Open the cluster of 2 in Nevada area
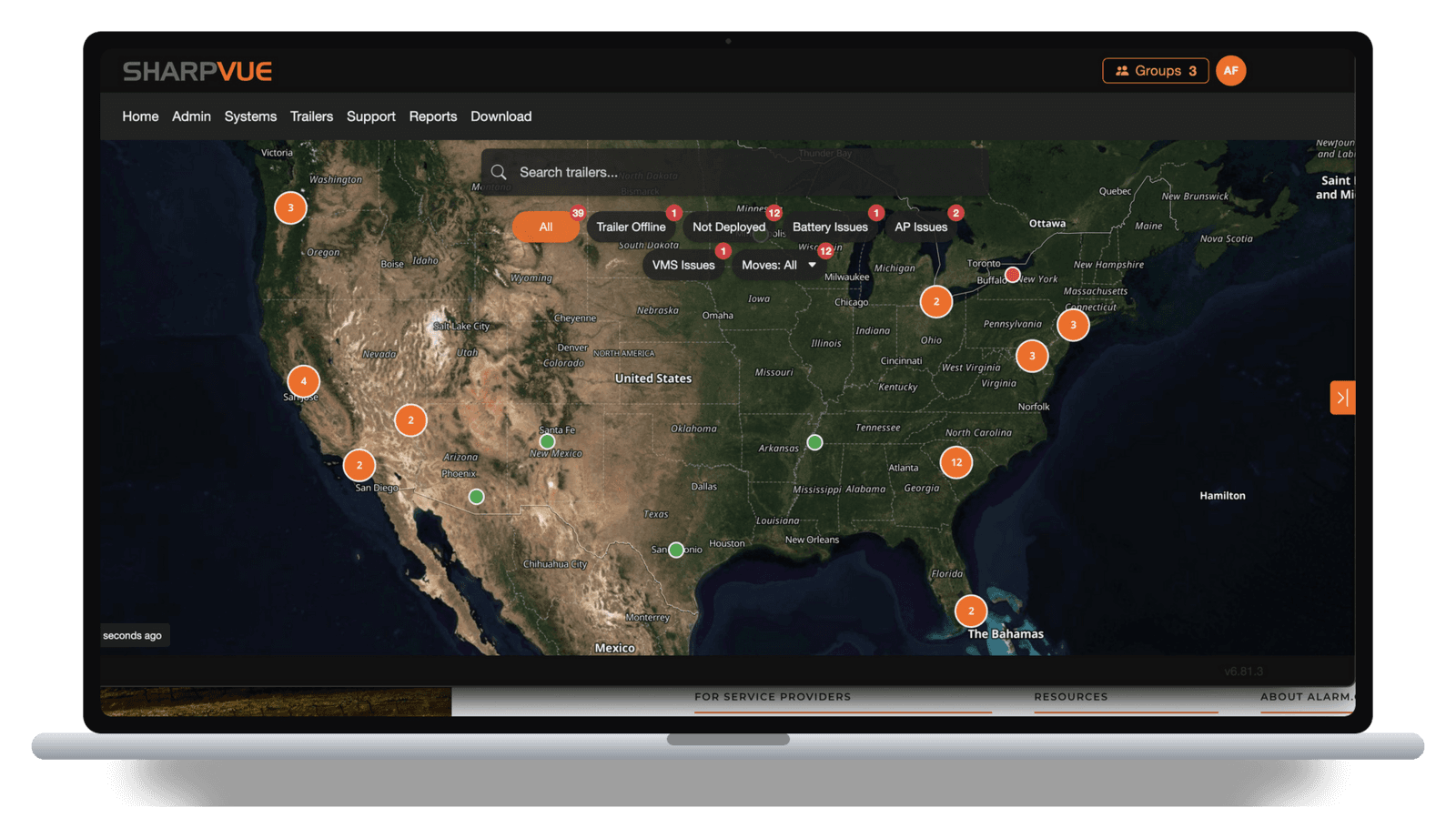This screenshot has width=1456, height=838. [x=410, y=420]
